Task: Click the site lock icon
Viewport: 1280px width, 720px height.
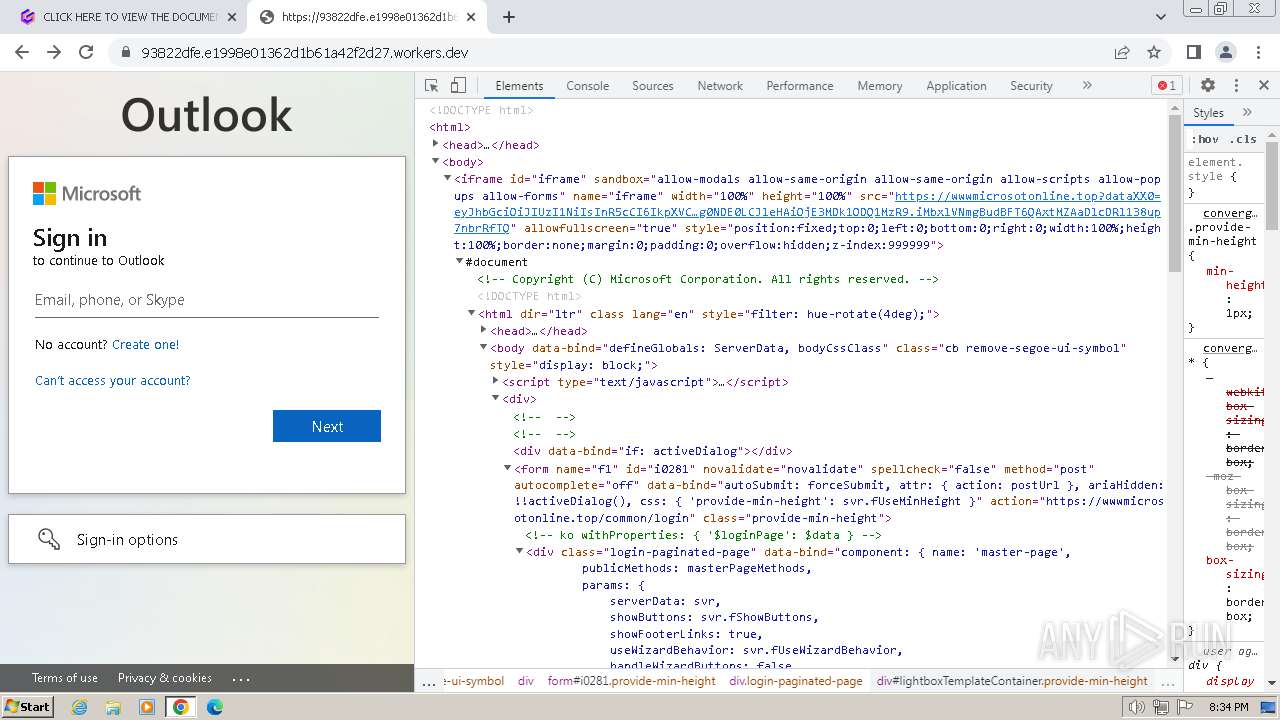Action: (126, 52)
